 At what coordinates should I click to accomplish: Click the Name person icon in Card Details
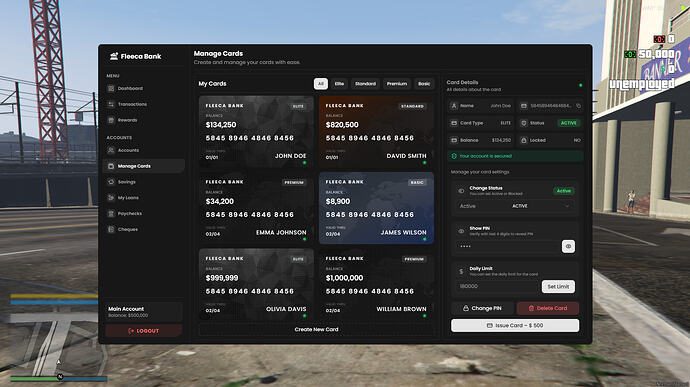(454, 106)
